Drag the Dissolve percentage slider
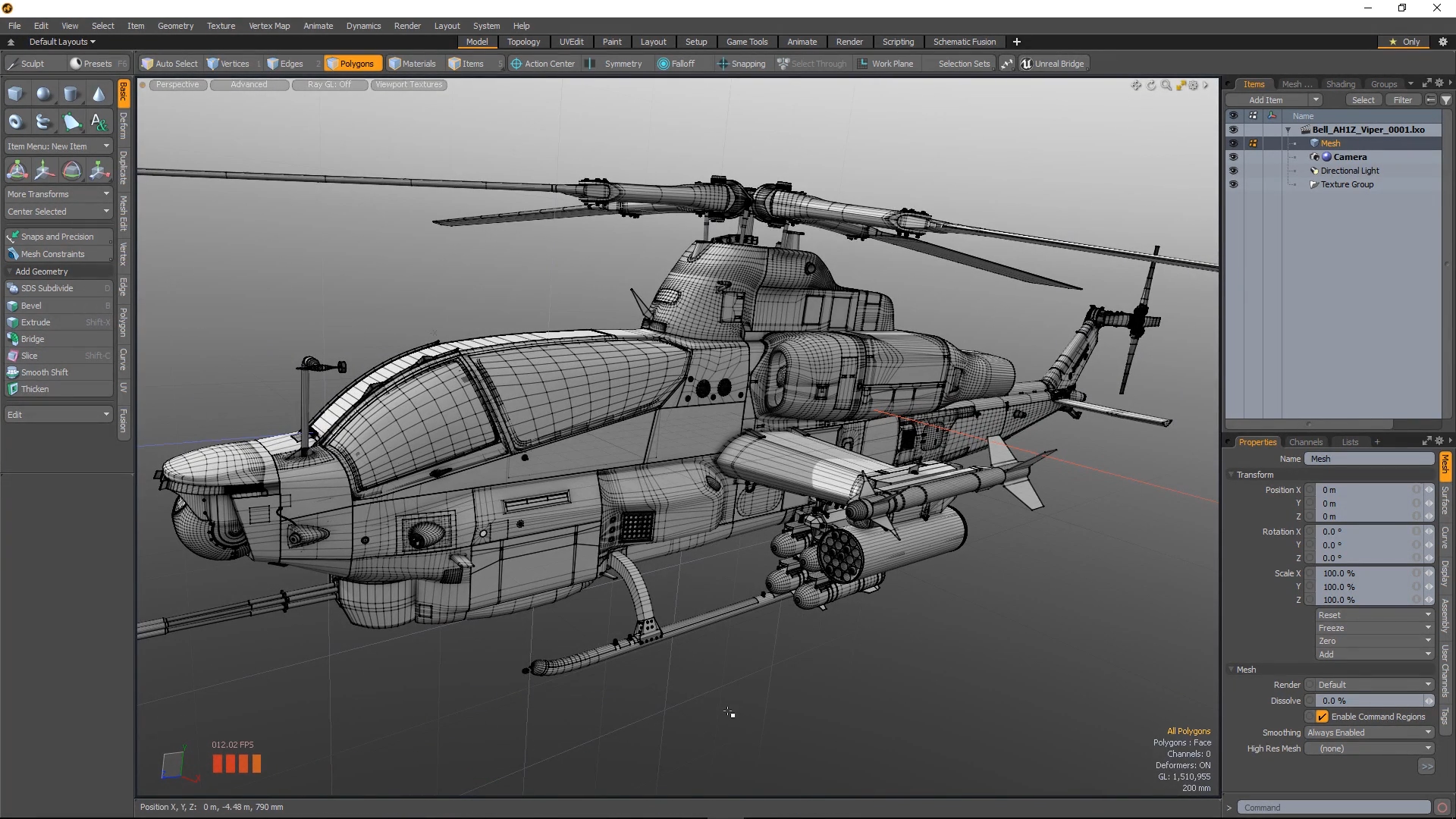The image size is (1456, 819). [x=1370, y=700]
